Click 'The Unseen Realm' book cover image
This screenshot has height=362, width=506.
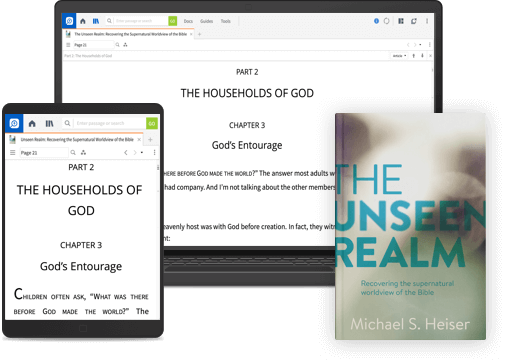pos(410,226)
